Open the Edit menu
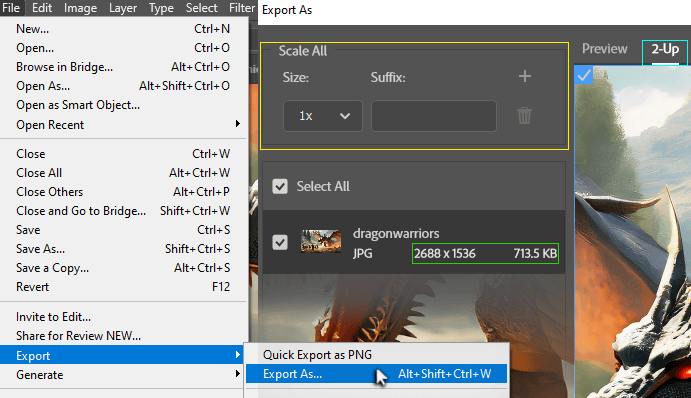This screenshot has height=398, width=691. 42,8
